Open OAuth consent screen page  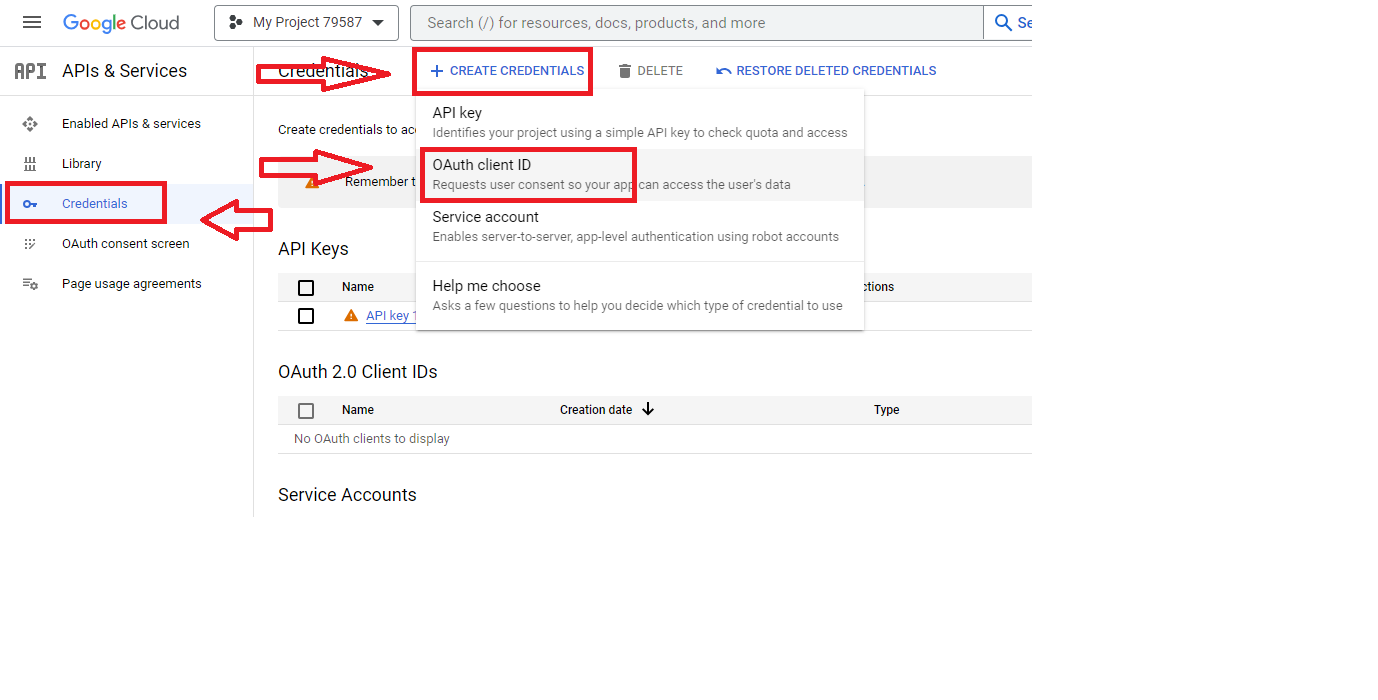[125, 244]
